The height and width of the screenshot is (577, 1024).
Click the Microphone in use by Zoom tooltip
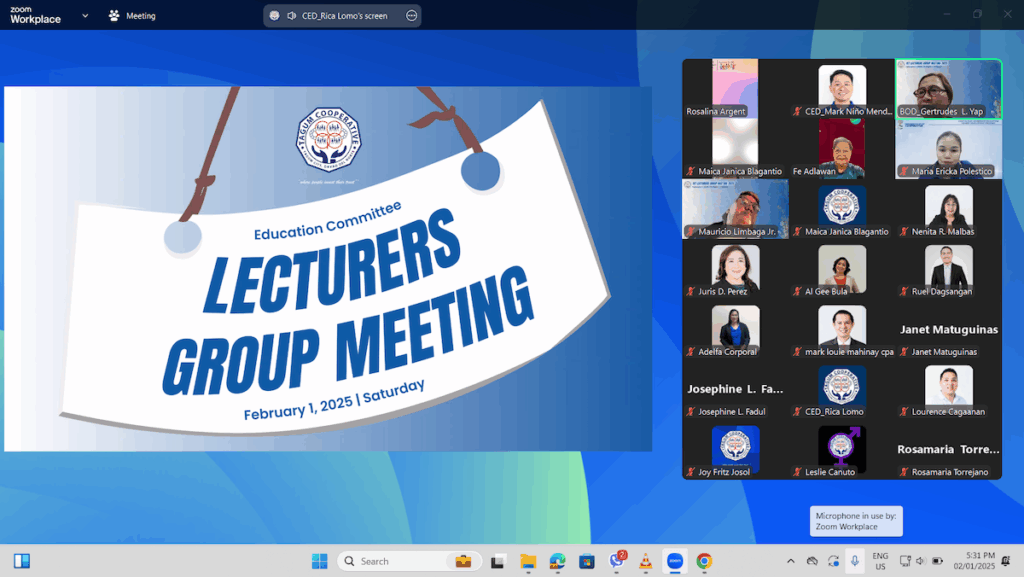(x=856, y=521)
